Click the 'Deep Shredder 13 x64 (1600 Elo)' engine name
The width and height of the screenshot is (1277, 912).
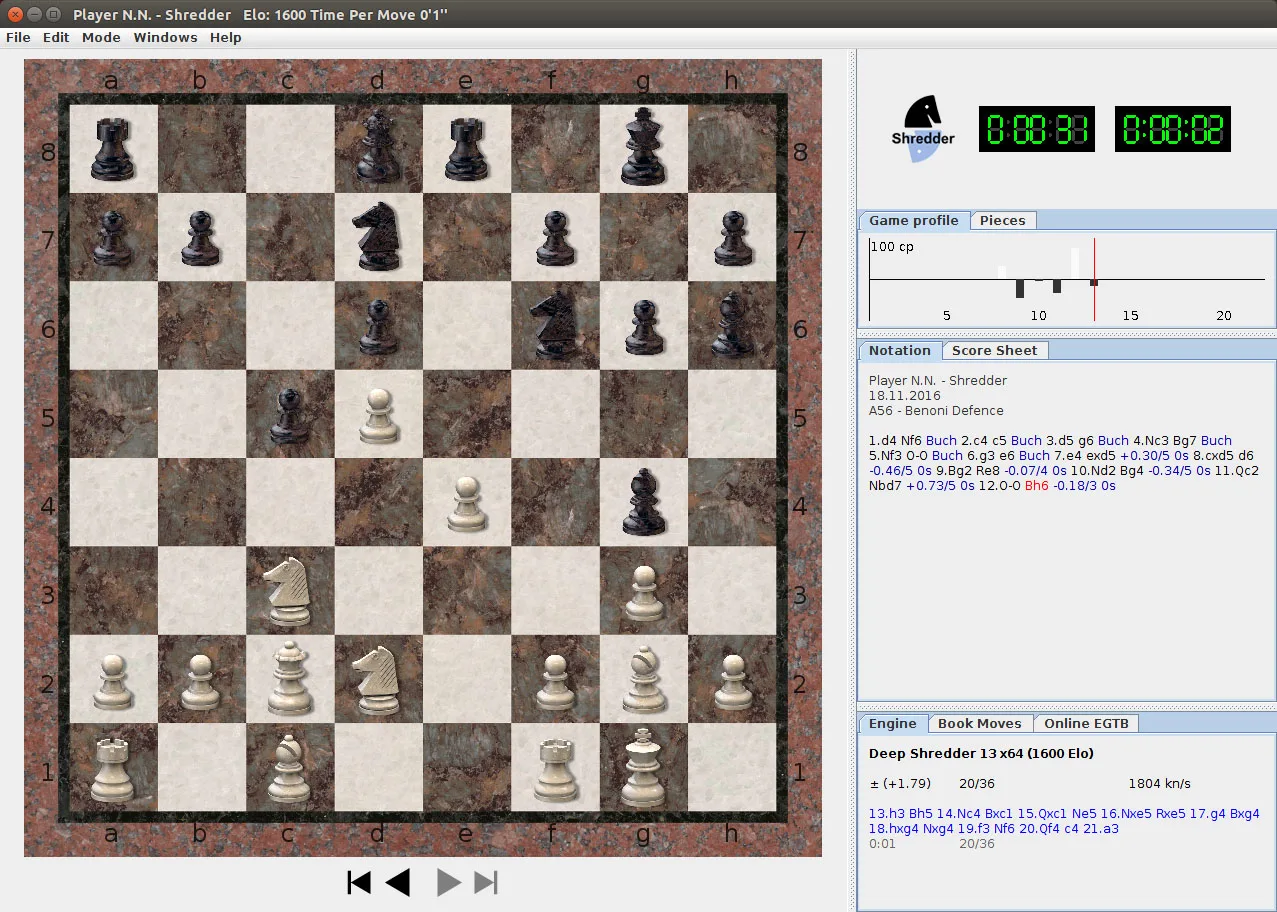click(x=981, y=754)
